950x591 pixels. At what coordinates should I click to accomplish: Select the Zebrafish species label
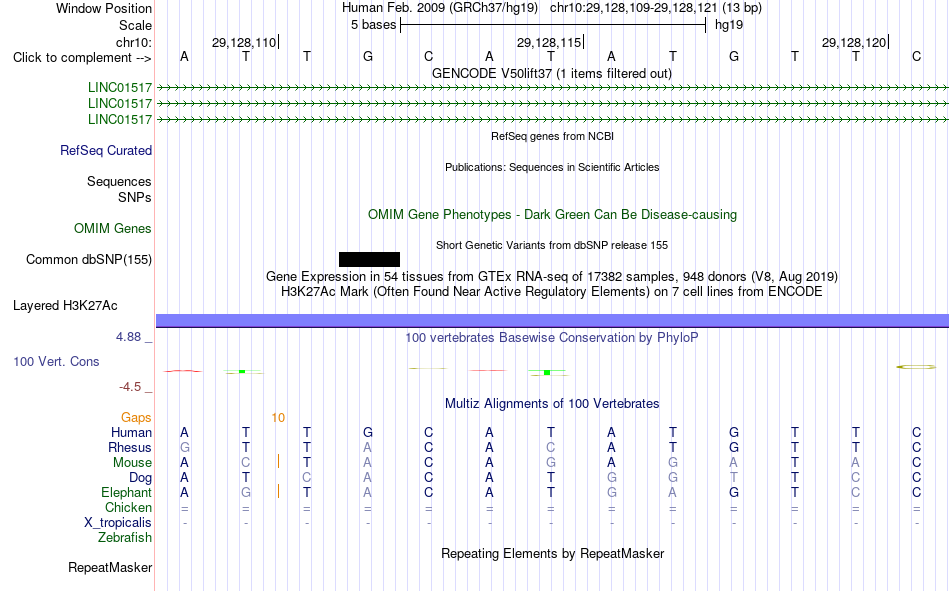tap(125, 538)
